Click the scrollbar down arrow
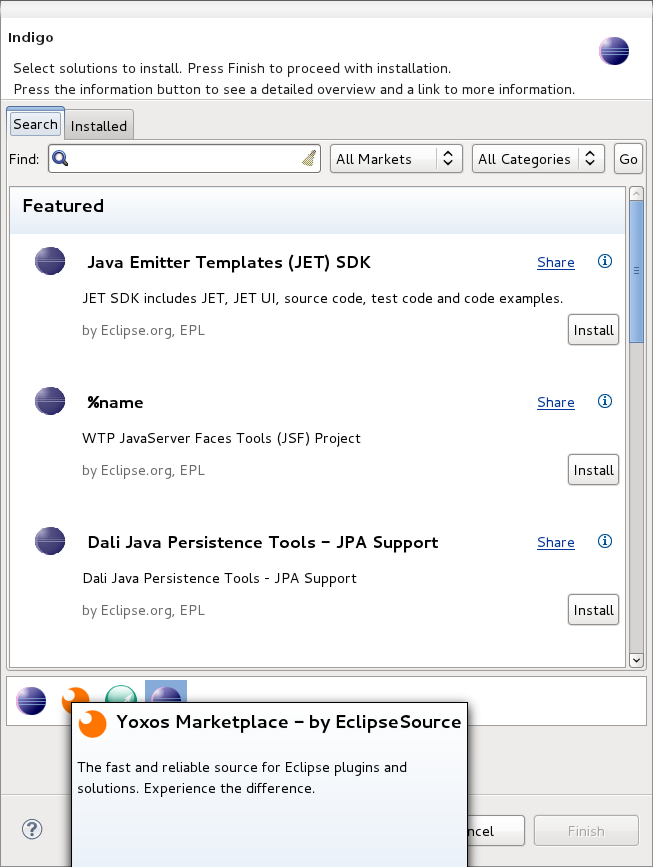 636,660
